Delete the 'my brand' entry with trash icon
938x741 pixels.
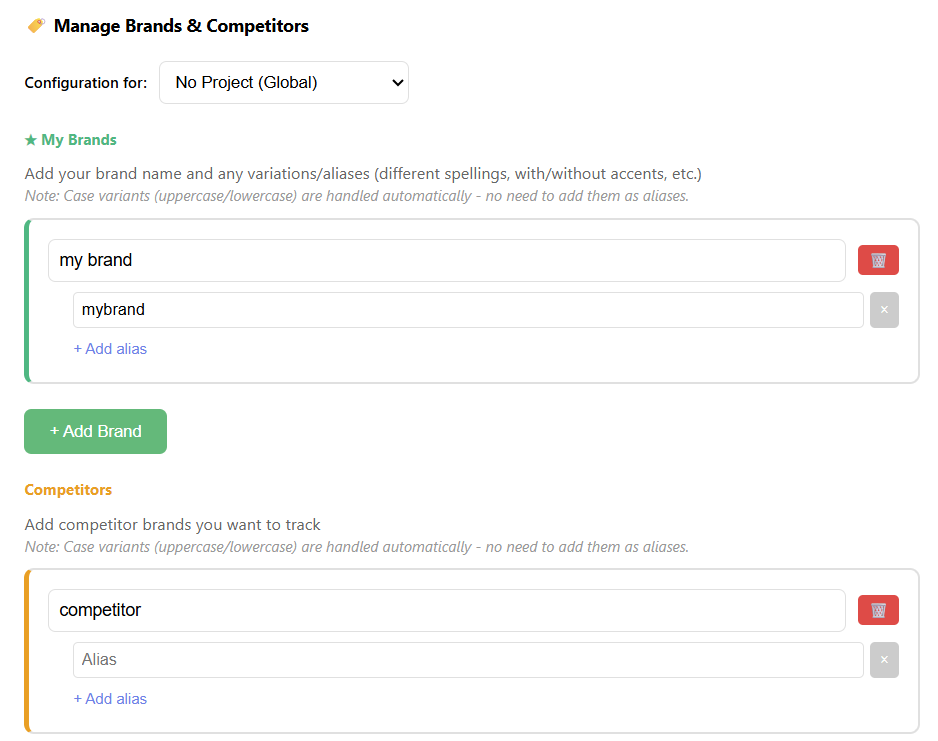878,260
